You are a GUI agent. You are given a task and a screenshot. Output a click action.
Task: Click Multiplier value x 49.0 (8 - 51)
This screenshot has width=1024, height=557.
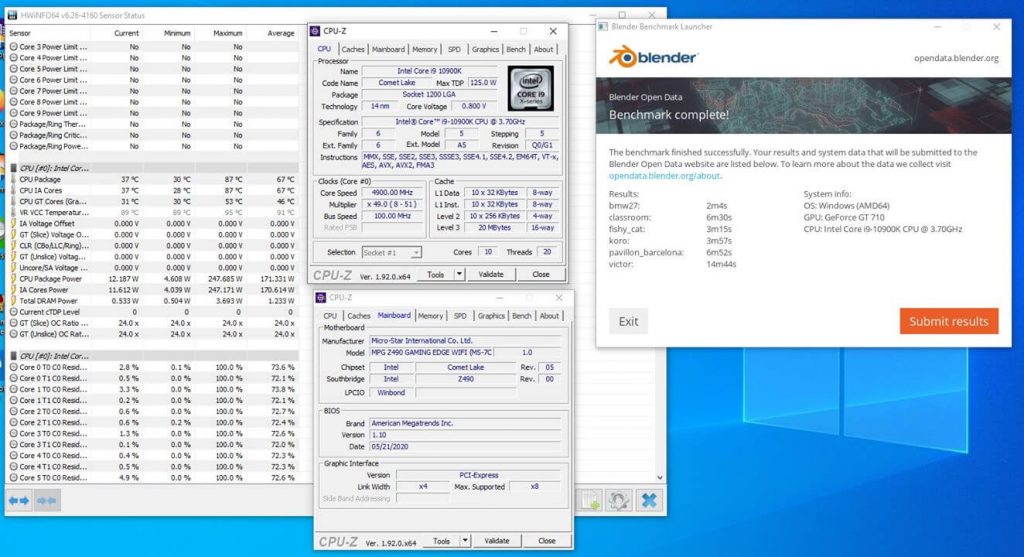pyautogui.click(x=392, y=204)
